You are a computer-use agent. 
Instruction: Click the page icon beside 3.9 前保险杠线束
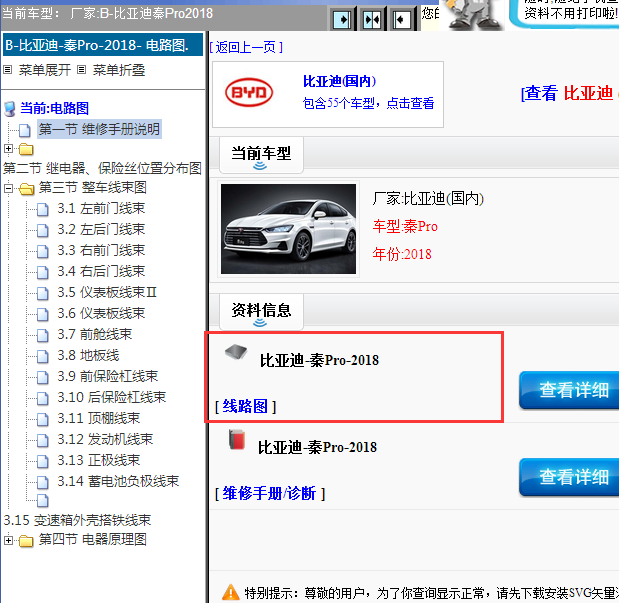43,377
